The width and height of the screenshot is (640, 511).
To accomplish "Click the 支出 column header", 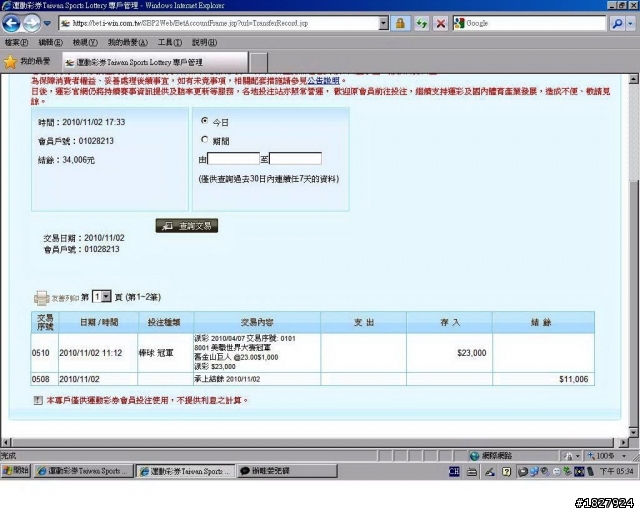I will coord(364,322).
